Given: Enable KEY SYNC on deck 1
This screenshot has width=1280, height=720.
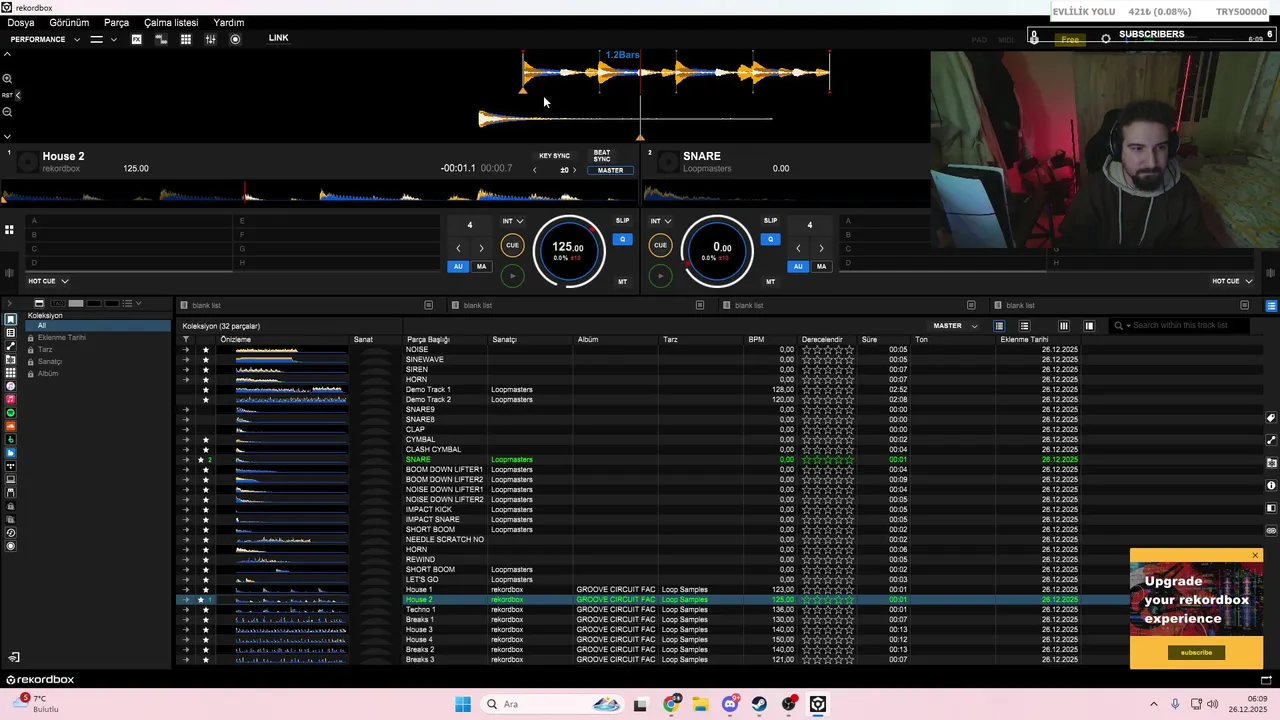Looking at the screenshot, I should point(554,156).
